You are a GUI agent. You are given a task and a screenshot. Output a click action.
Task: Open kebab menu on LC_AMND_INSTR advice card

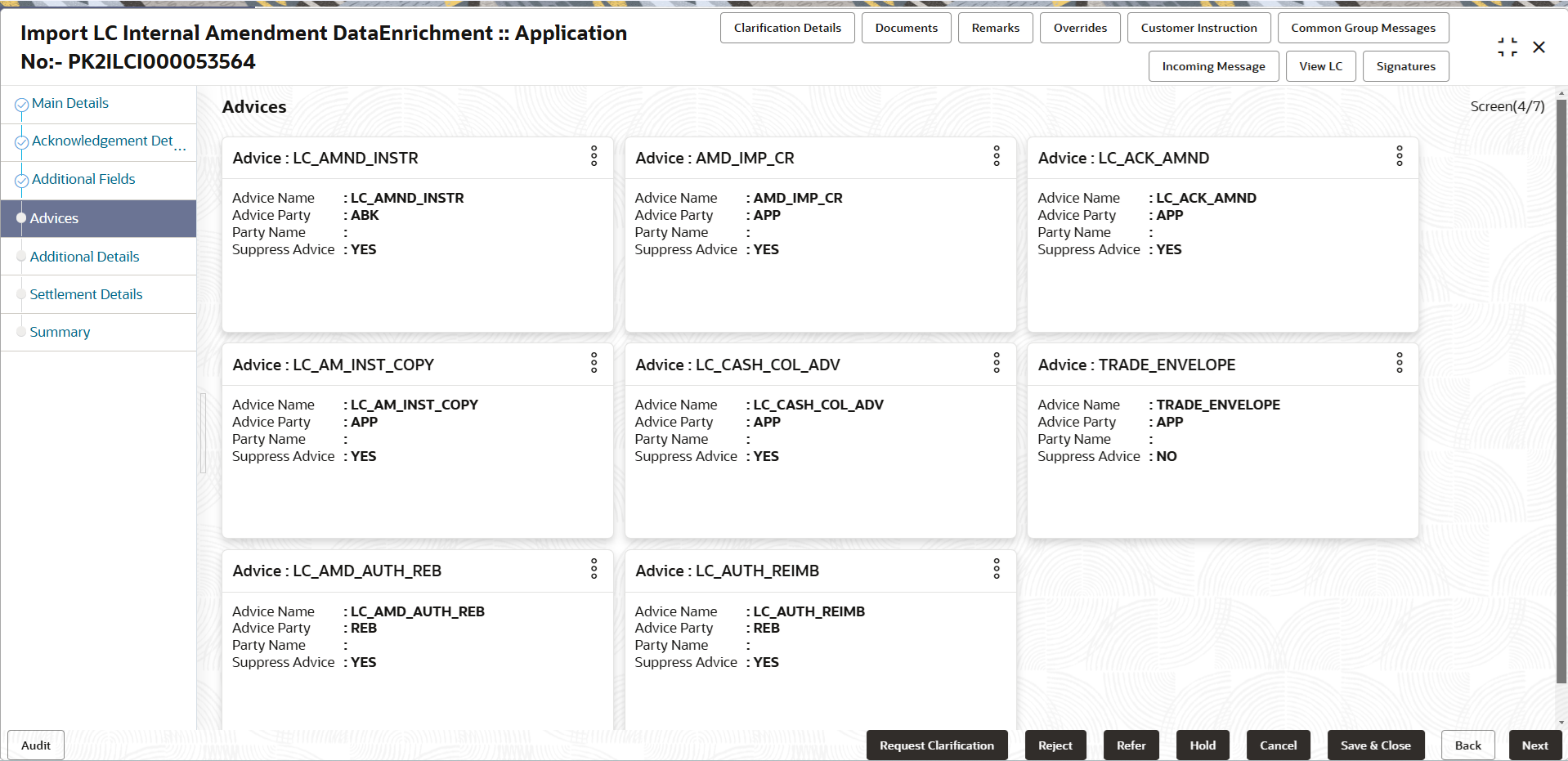click(x=594, y=156)
